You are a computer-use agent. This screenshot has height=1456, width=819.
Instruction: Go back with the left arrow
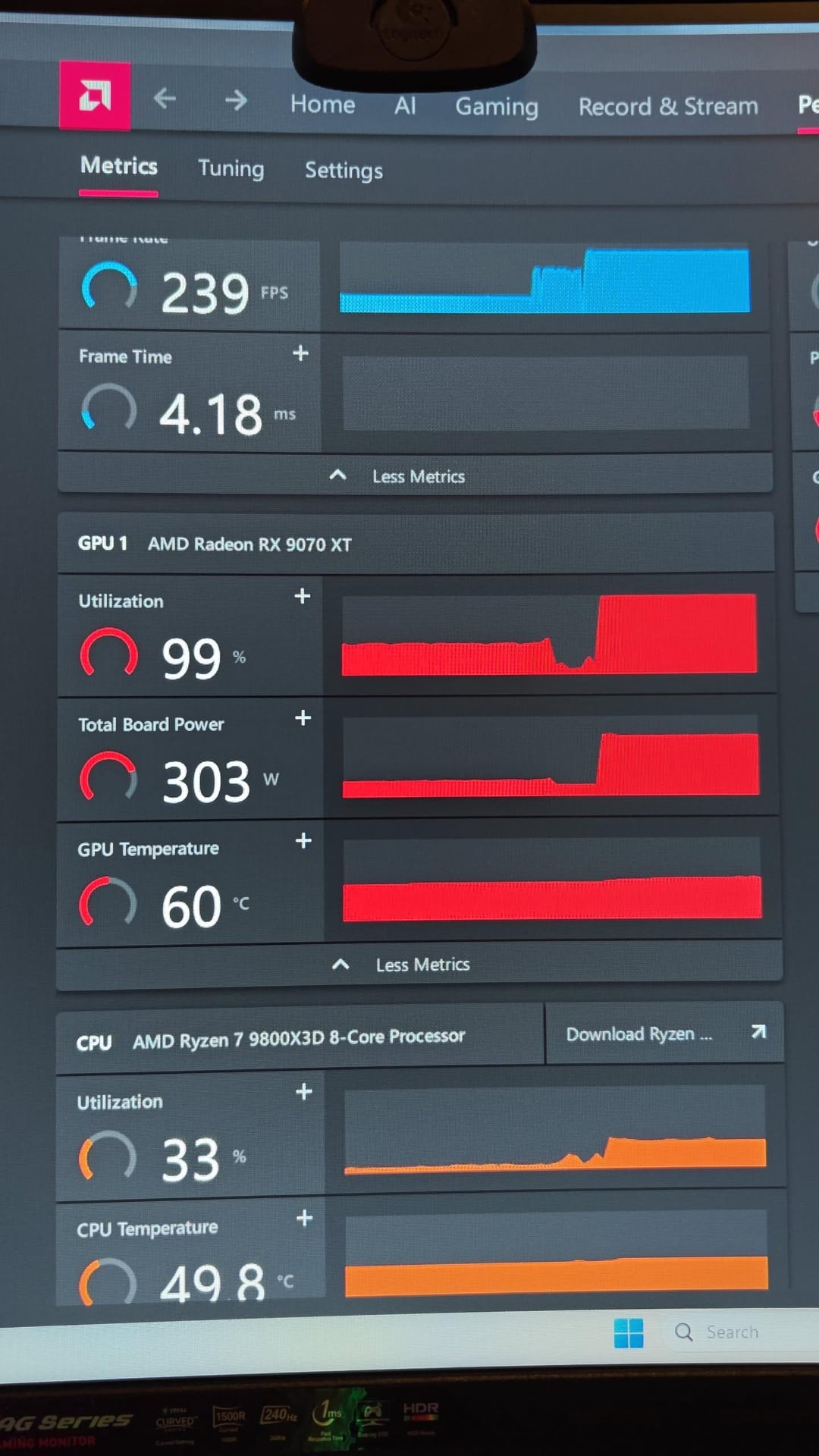coord(165,99)
